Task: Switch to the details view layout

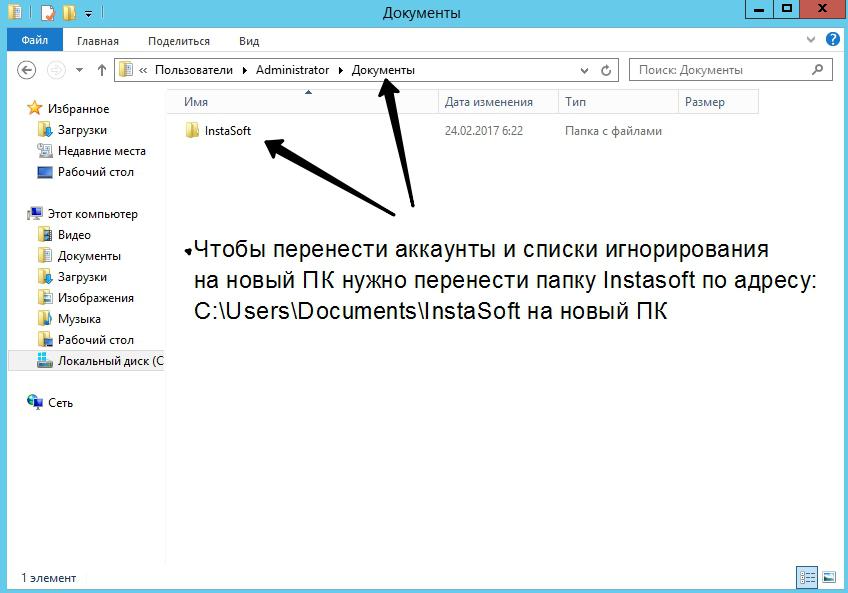Action: (x=807, y=577)
